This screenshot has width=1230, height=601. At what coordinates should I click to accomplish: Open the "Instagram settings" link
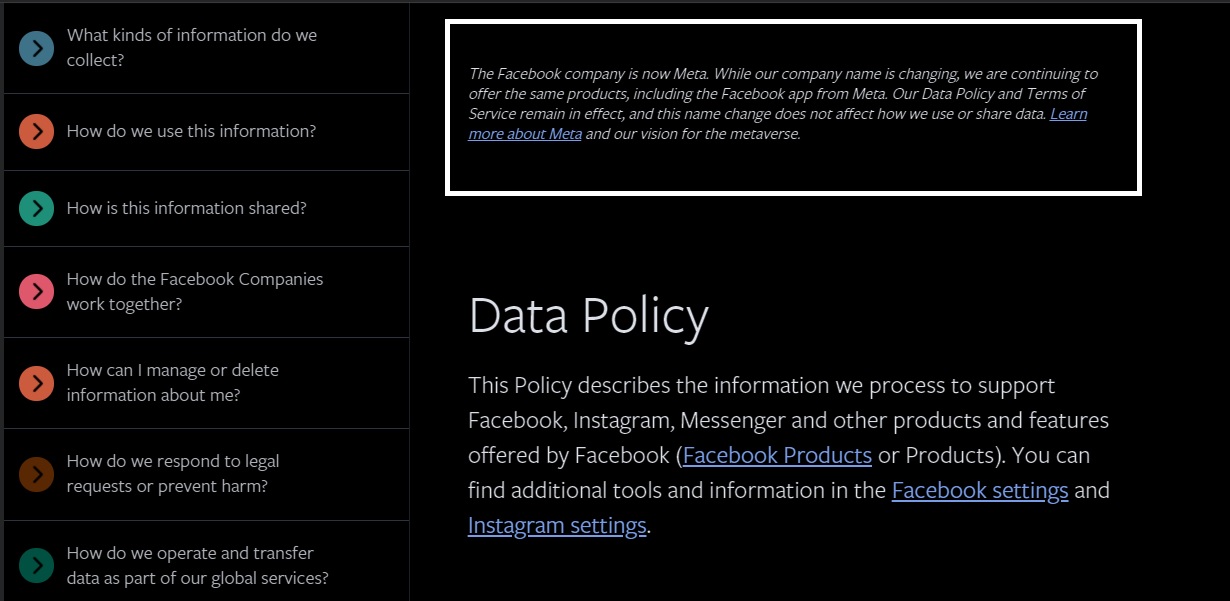click(x=557, y=524)
